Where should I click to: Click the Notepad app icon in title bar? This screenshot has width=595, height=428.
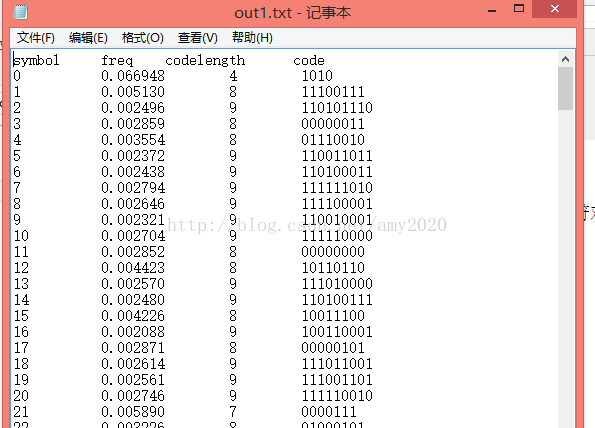click(x=20, y=12)
